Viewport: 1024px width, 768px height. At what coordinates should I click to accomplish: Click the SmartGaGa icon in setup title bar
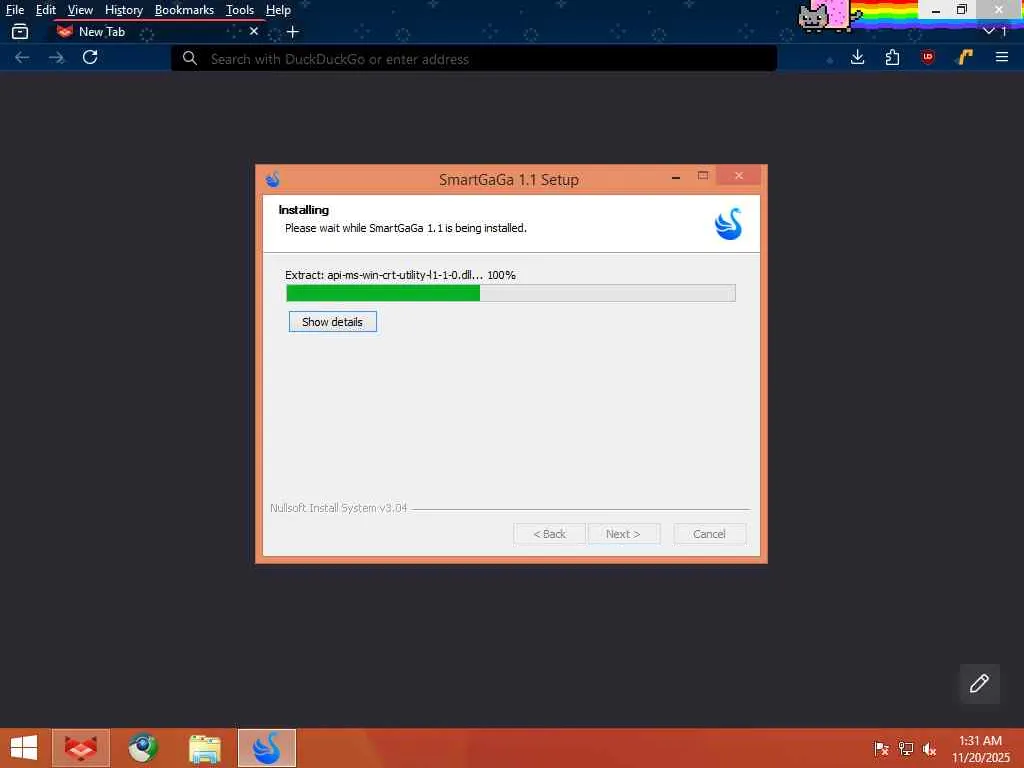(x=273, y=179)
